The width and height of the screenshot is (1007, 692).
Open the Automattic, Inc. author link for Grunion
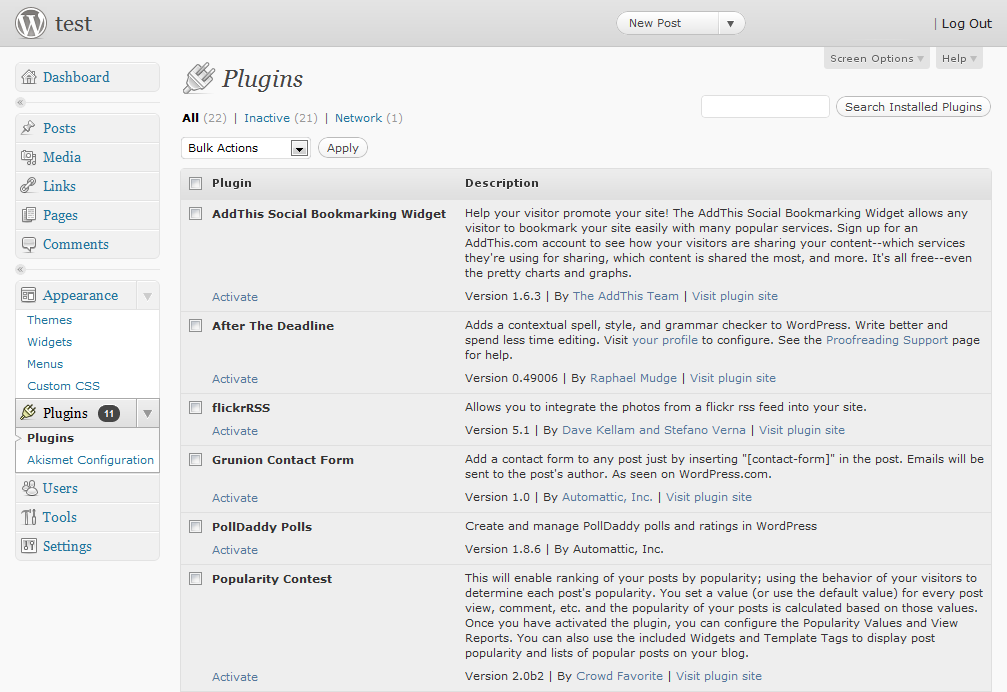click(607, 497)
